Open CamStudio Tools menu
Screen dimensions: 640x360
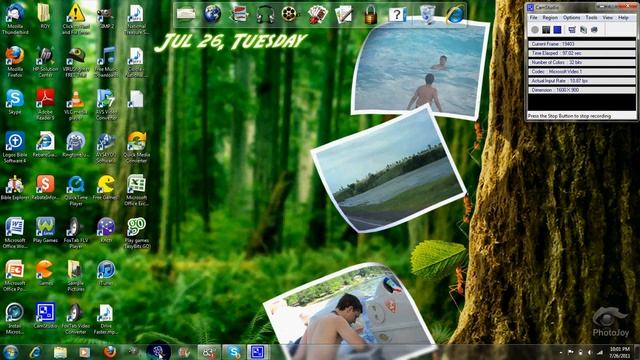[x=591, y=18]
